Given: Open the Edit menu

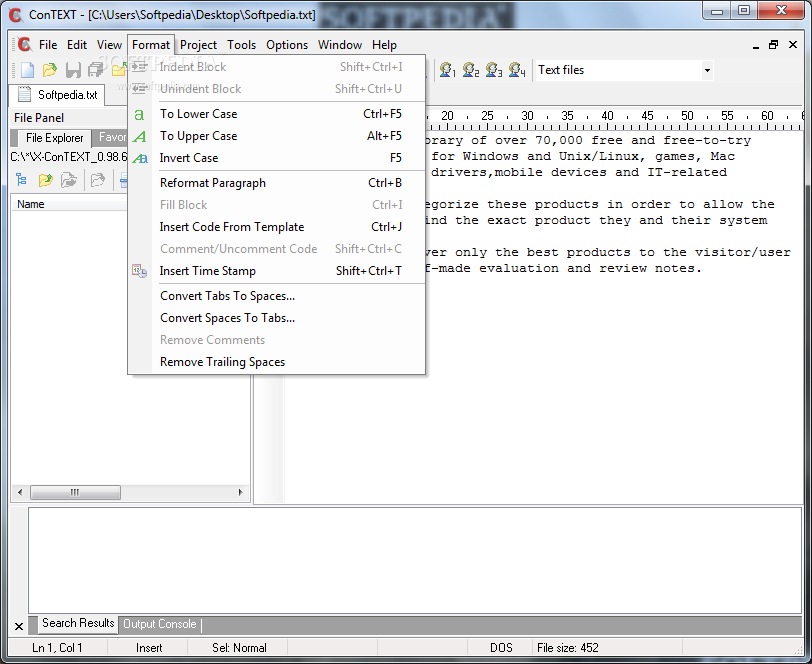Looking at the screenshot, I should [77, 45].
